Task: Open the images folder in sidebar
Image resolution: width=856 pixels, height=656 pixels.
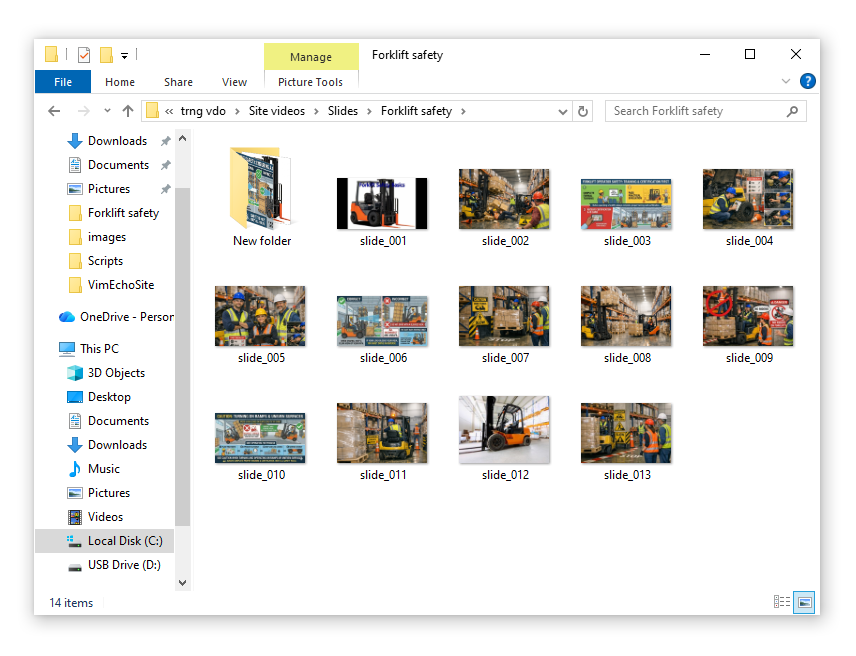Action: point(107,237)
